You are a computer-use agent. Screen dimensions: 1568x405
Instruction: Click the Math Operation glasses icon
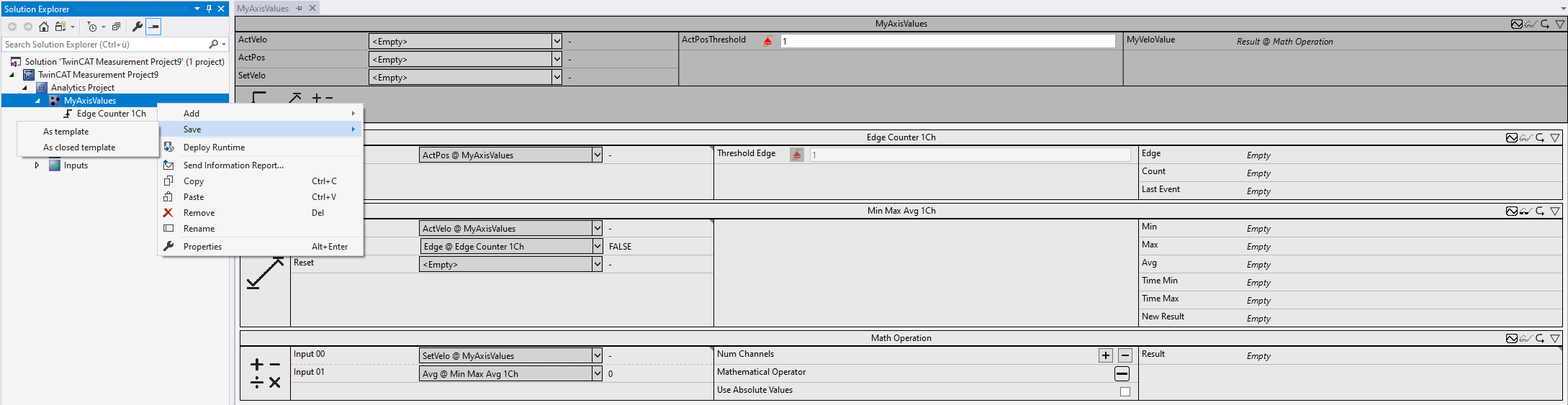(1526, 338)
